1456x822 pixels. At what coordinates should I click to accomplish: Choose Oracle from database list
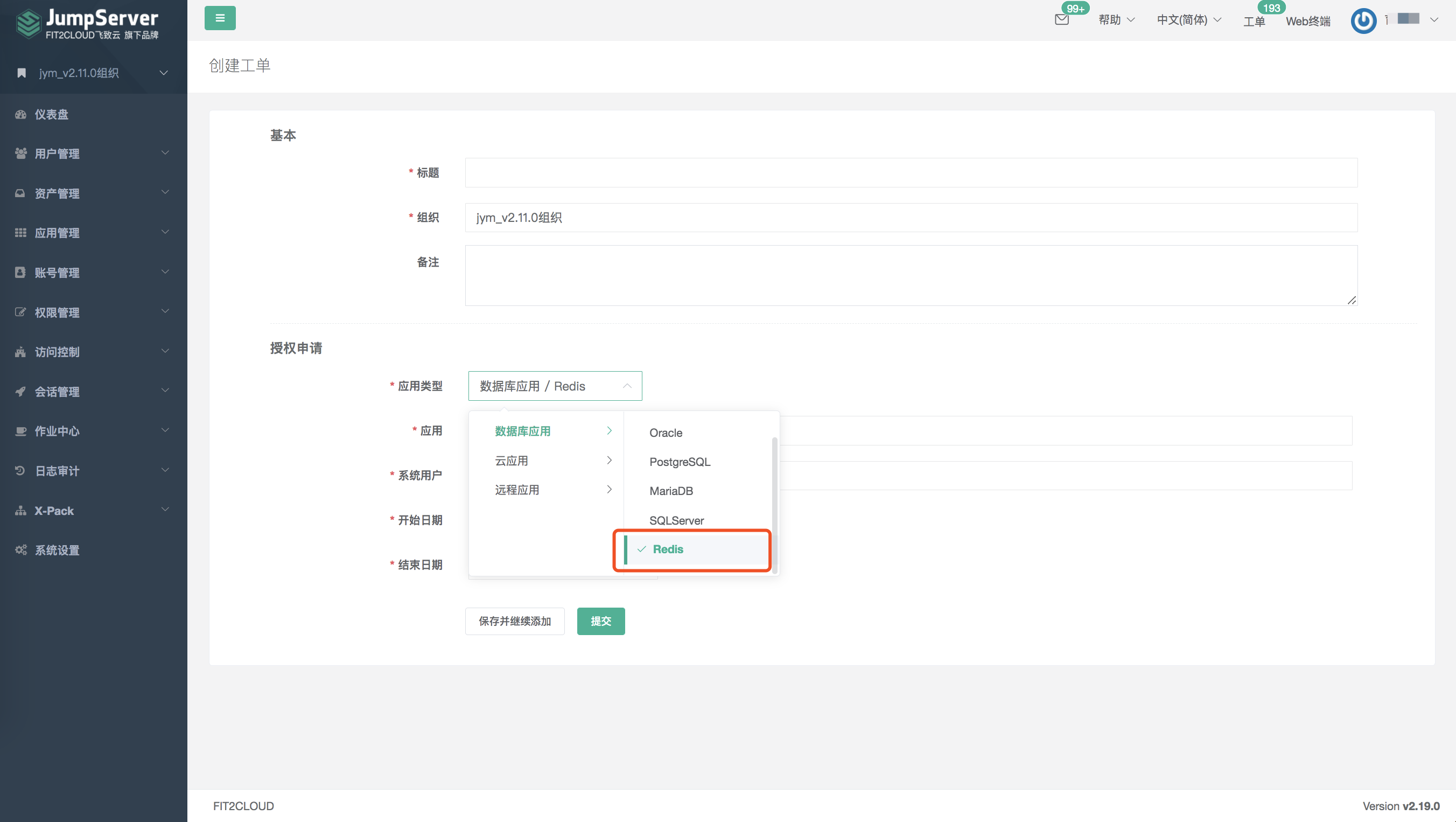[x=666, y=433]
